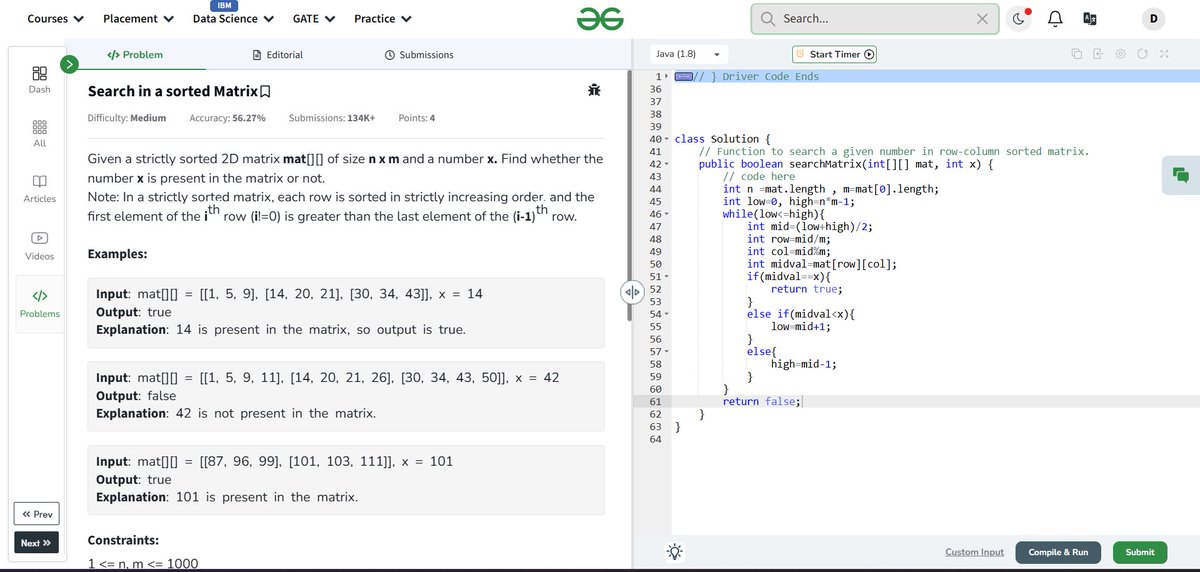Go to next problem with Next

pos(37,543)
